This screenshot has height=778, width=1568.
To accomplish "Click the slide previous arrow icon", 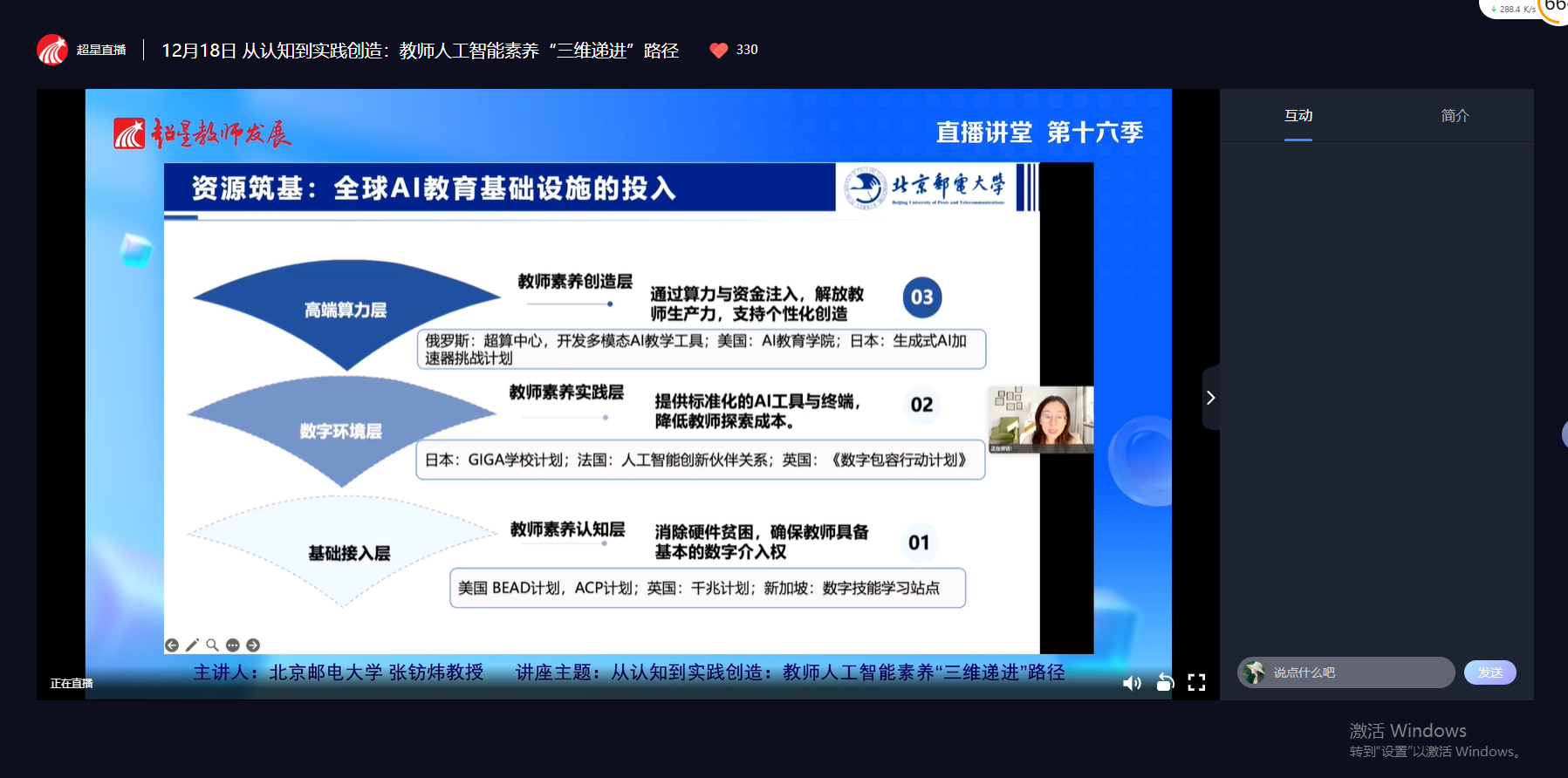I will [172, 645].
